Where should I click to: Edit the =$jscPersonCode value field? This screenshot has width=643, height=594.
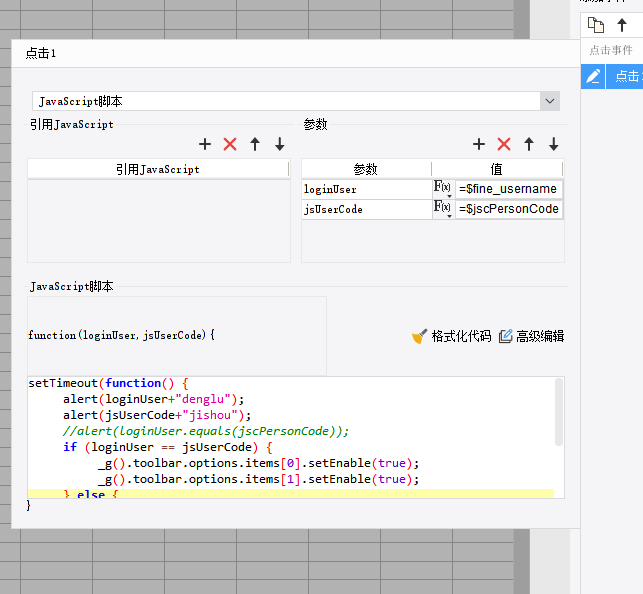pos(508,209)
